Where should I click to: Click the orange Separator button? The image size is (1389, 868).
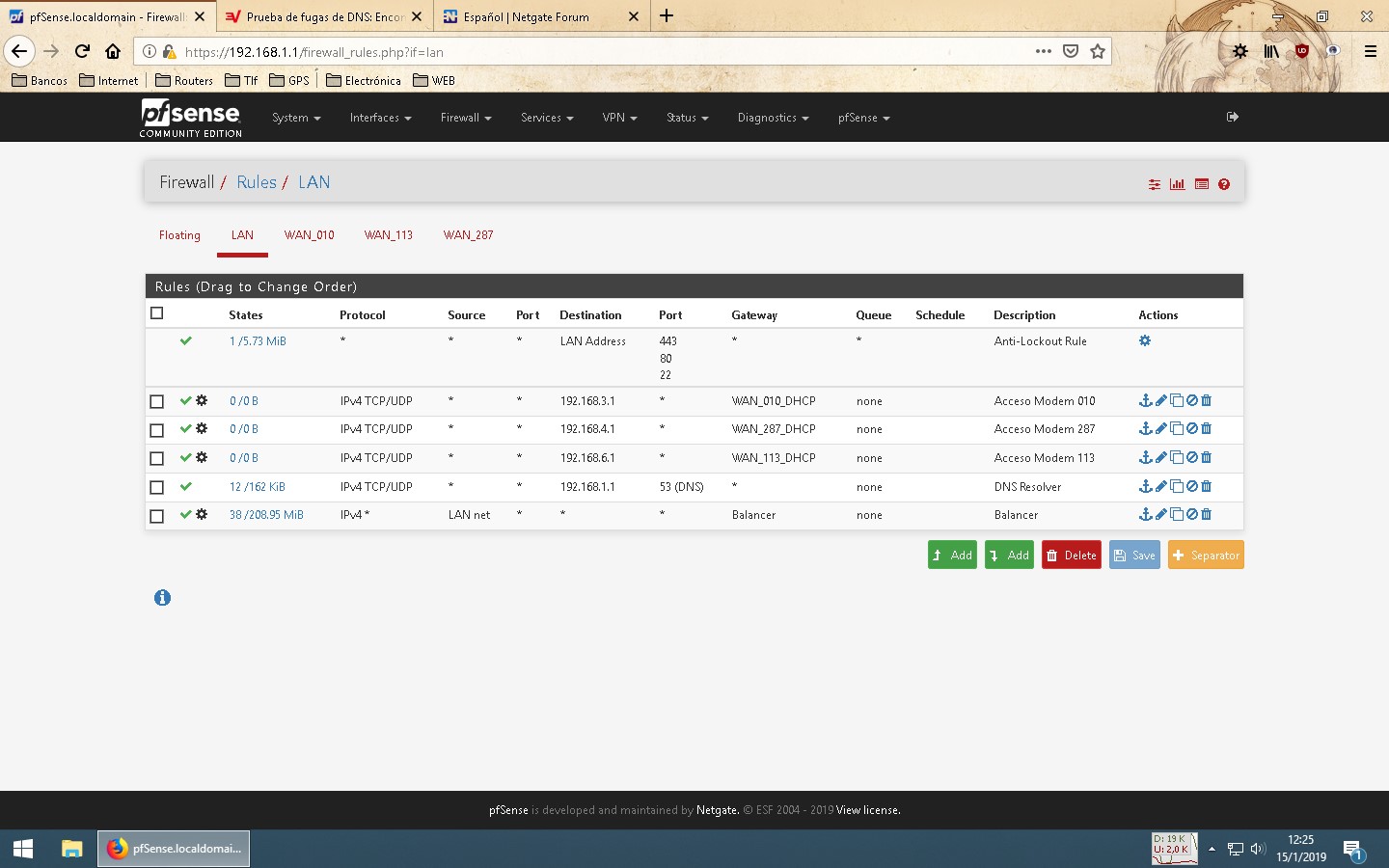point(1205,556)
